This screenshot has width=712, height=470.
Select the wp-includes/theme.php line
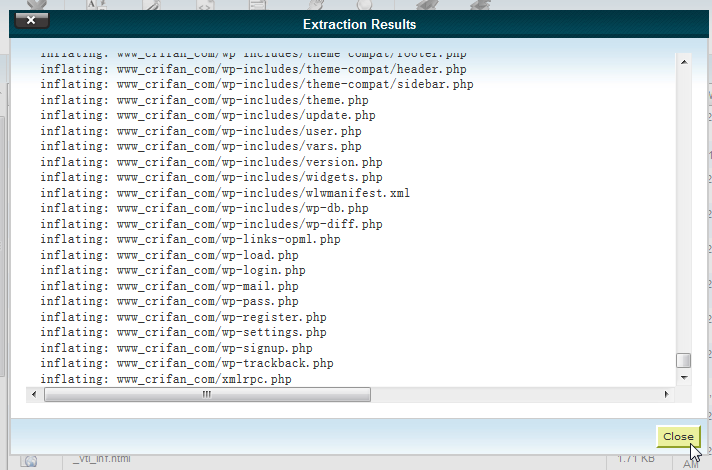pos(204,100)
